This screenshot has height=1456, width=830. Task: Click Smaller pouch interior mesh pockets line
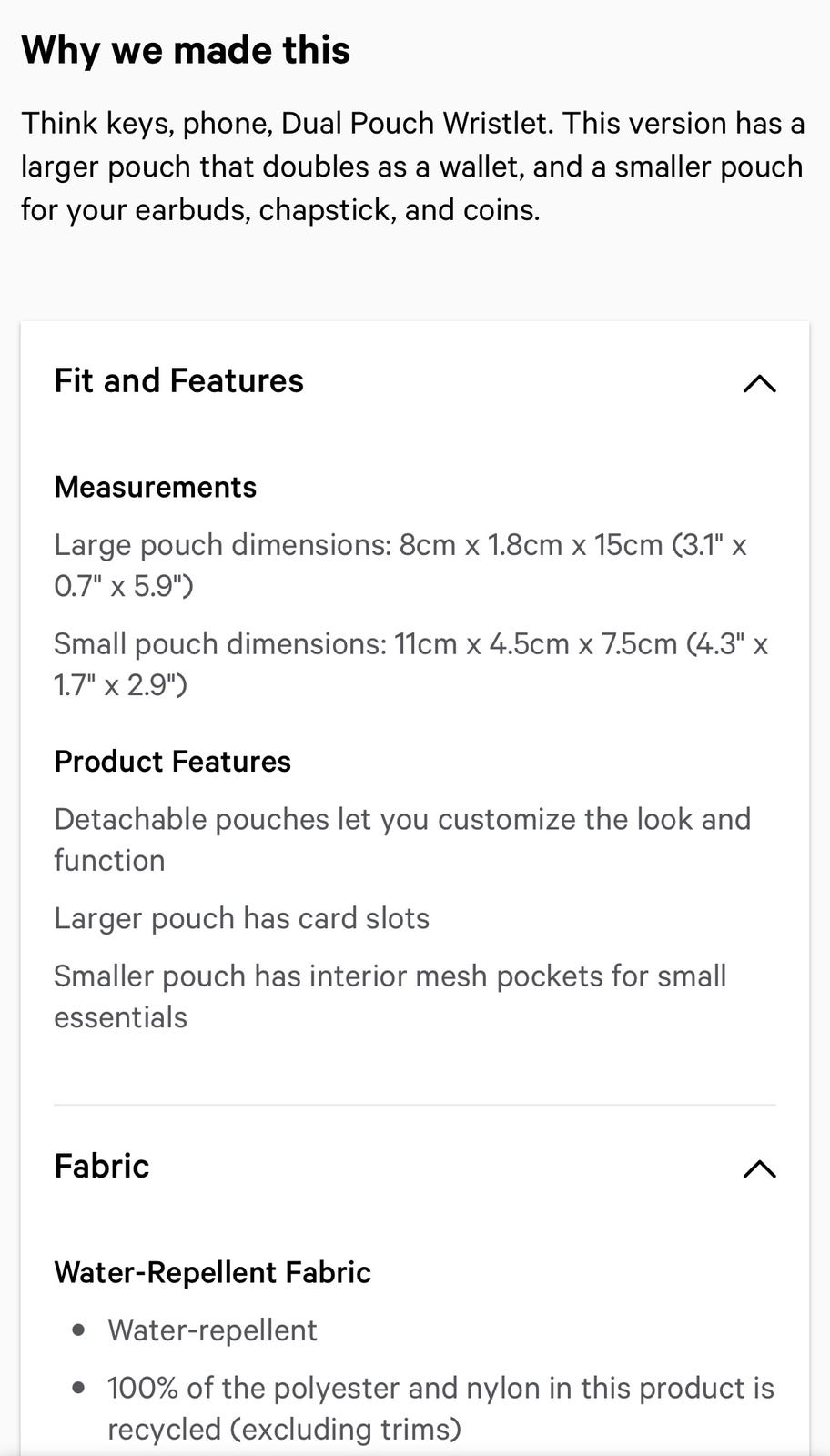[x=390, y=996]
